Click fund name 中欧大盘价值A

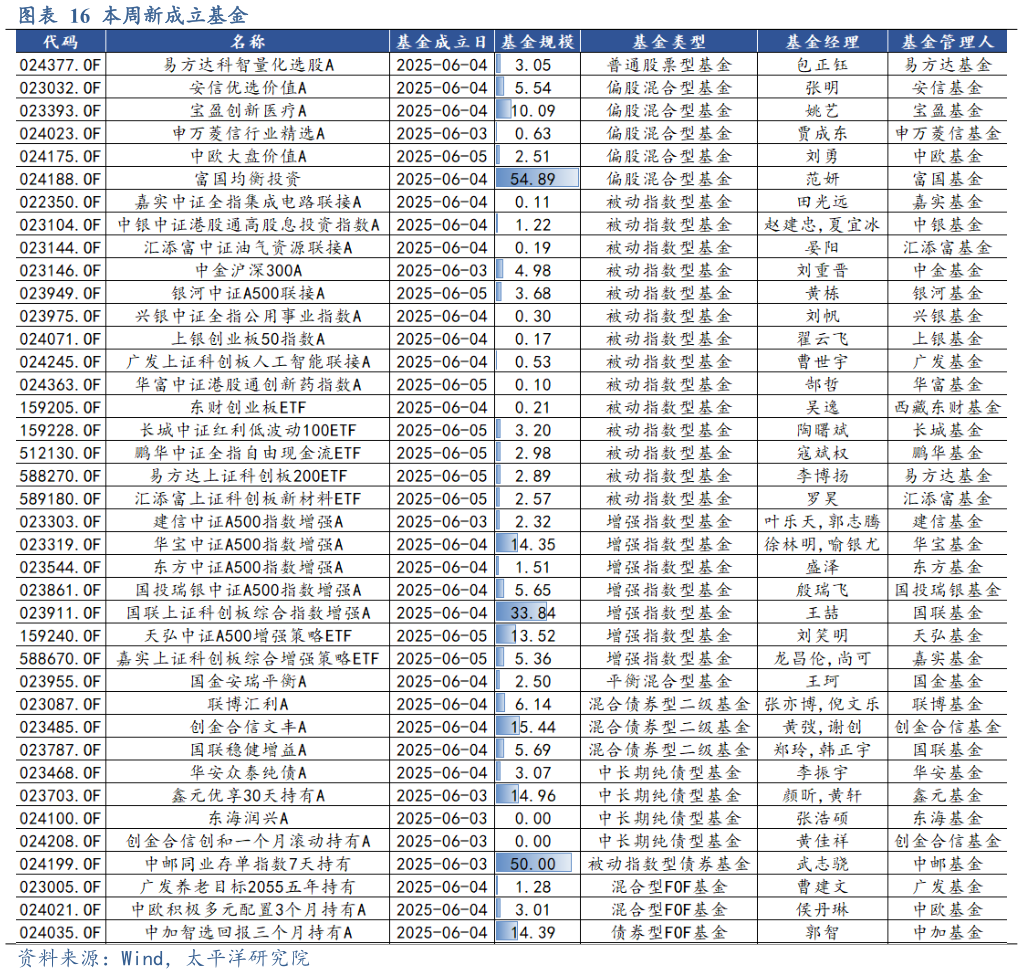[248, 156]
